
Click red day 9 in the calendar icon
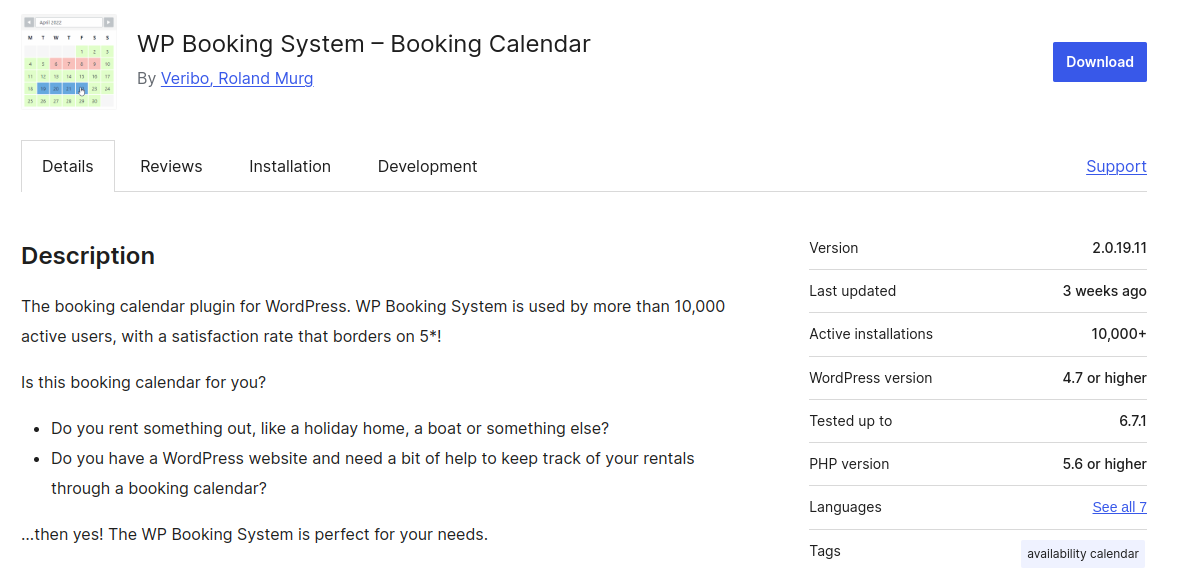(x=94, y=64)
